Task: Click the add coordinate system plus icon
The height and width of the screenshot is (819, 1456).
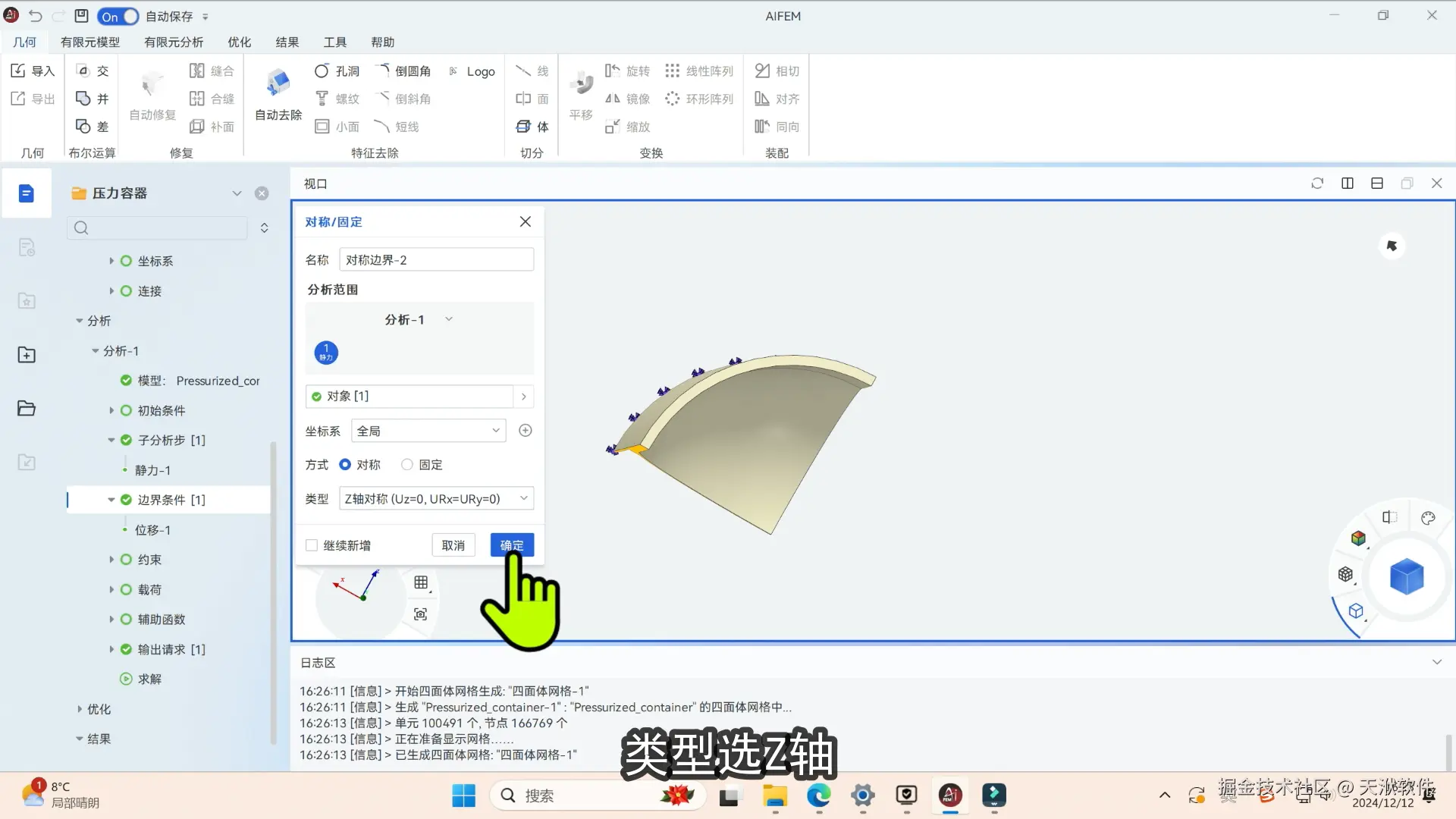Action: (525, 431)
